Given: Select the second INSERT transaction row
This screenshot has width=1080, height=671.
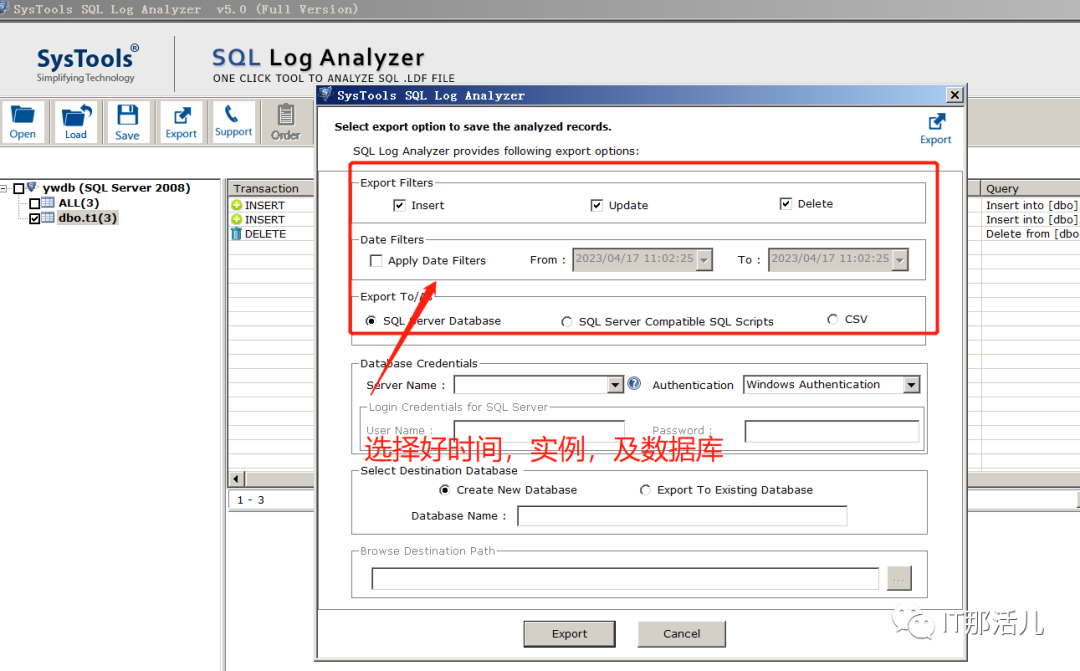Looking at the screenshot, I should pyautogui.click(x=271, y=219).
